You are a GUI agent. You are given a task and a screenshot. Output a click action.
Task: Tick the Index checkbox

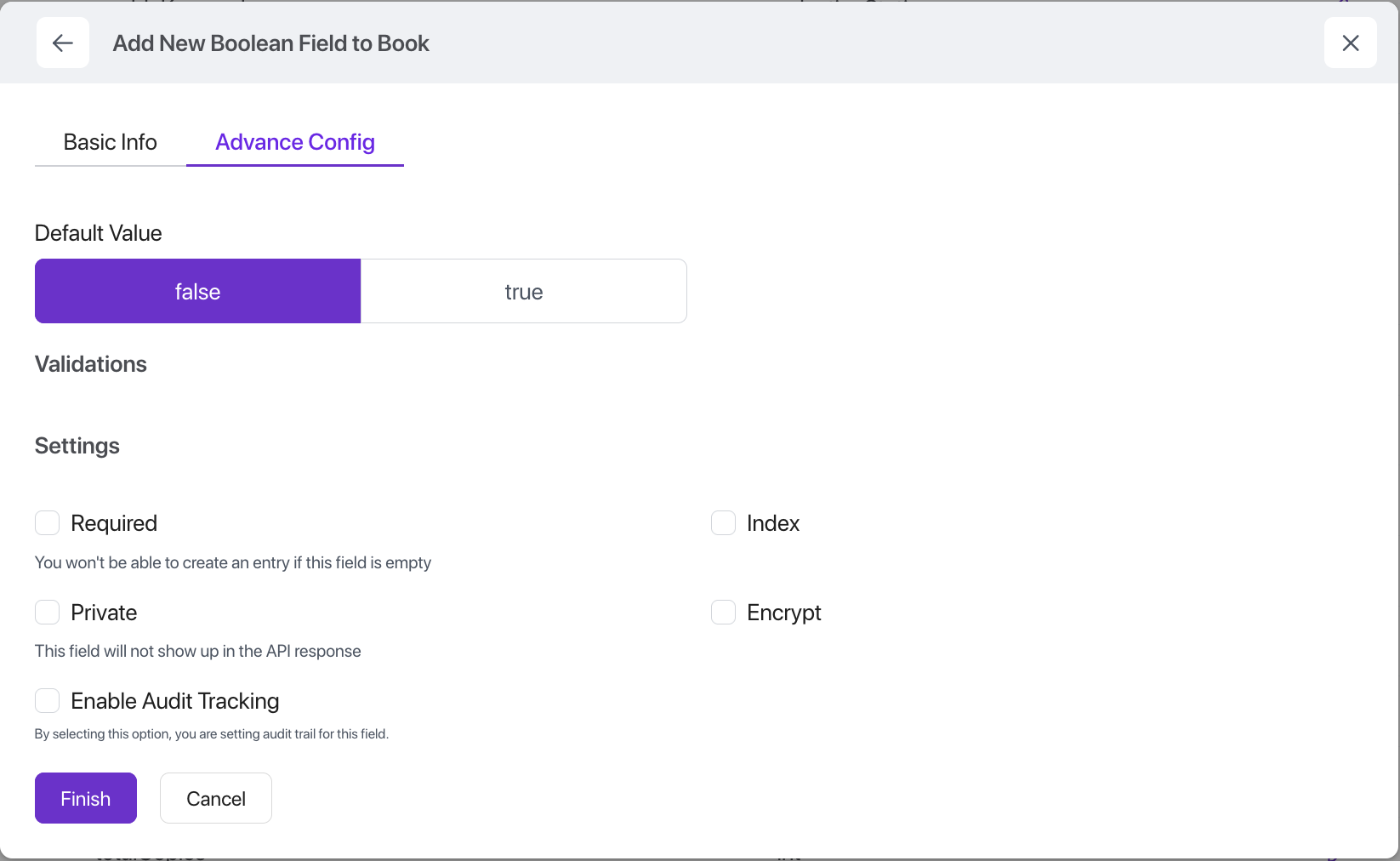(x=723, y=523)
